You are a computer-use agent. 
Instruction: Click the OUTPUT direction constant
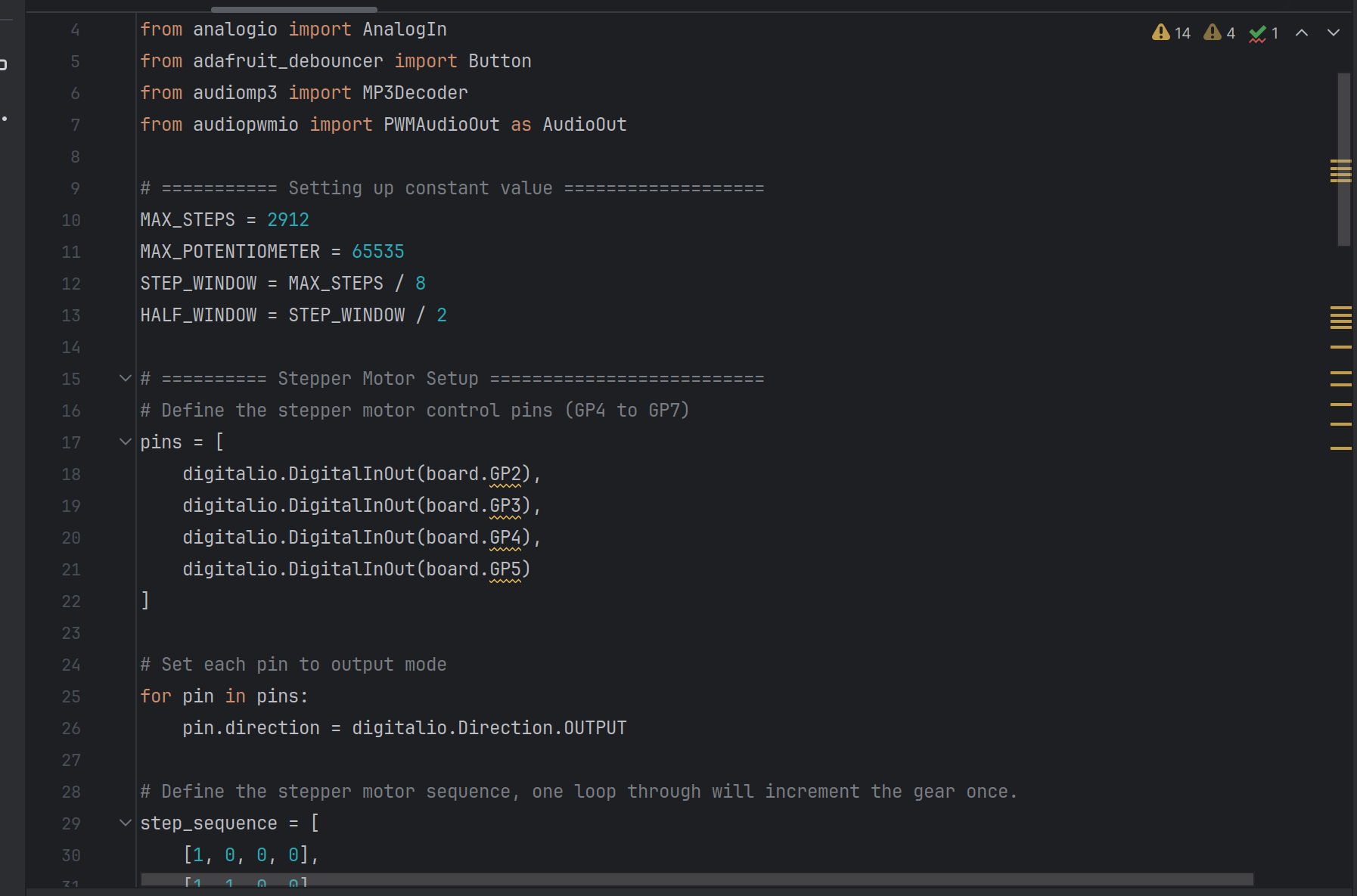pyautogui.click(x=595, y=728)
